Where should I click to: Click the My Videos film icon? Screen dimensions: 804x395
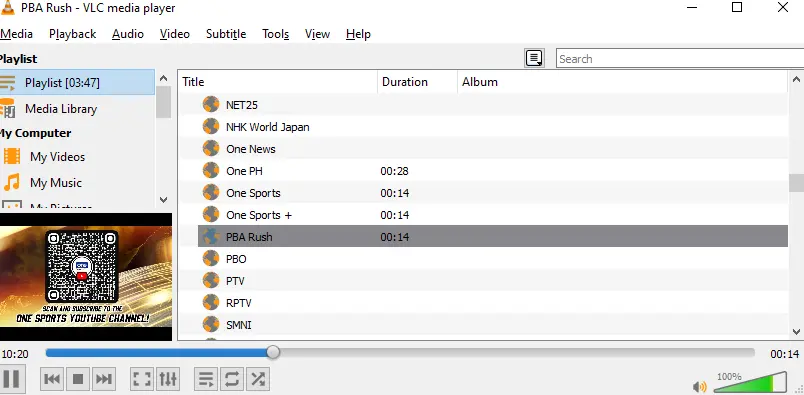pyautogui.click(x=12, y=156)
